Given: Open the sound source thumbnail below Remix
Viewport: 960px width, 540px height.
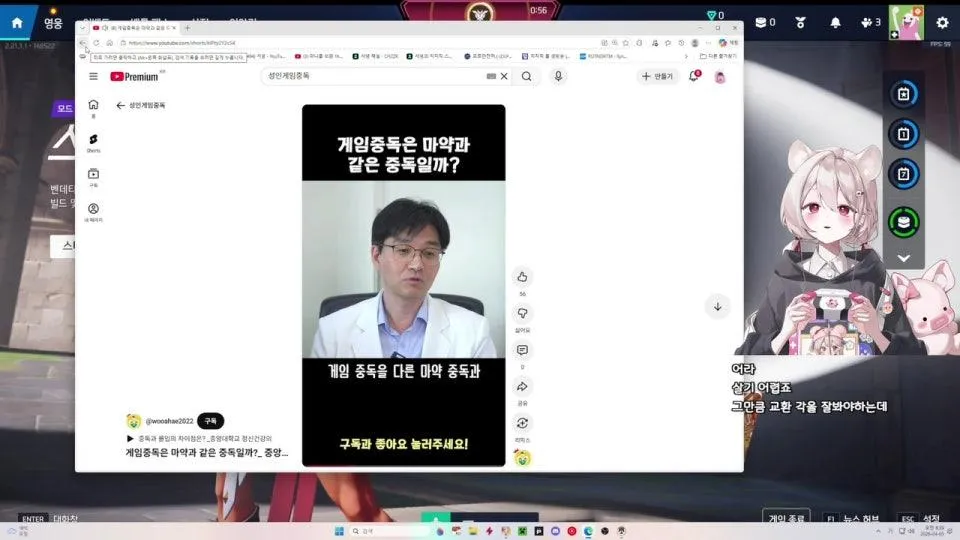Looking at the screenshot, I should tap(522, 457).
